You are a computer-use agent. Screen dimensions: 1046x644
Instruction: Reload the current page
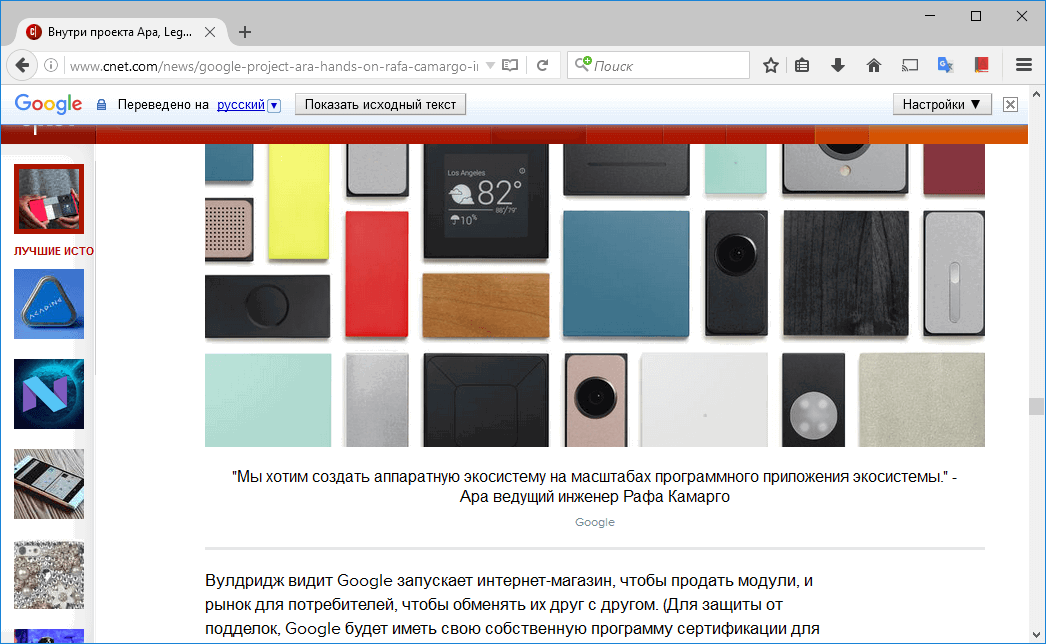tap(543, 64)
